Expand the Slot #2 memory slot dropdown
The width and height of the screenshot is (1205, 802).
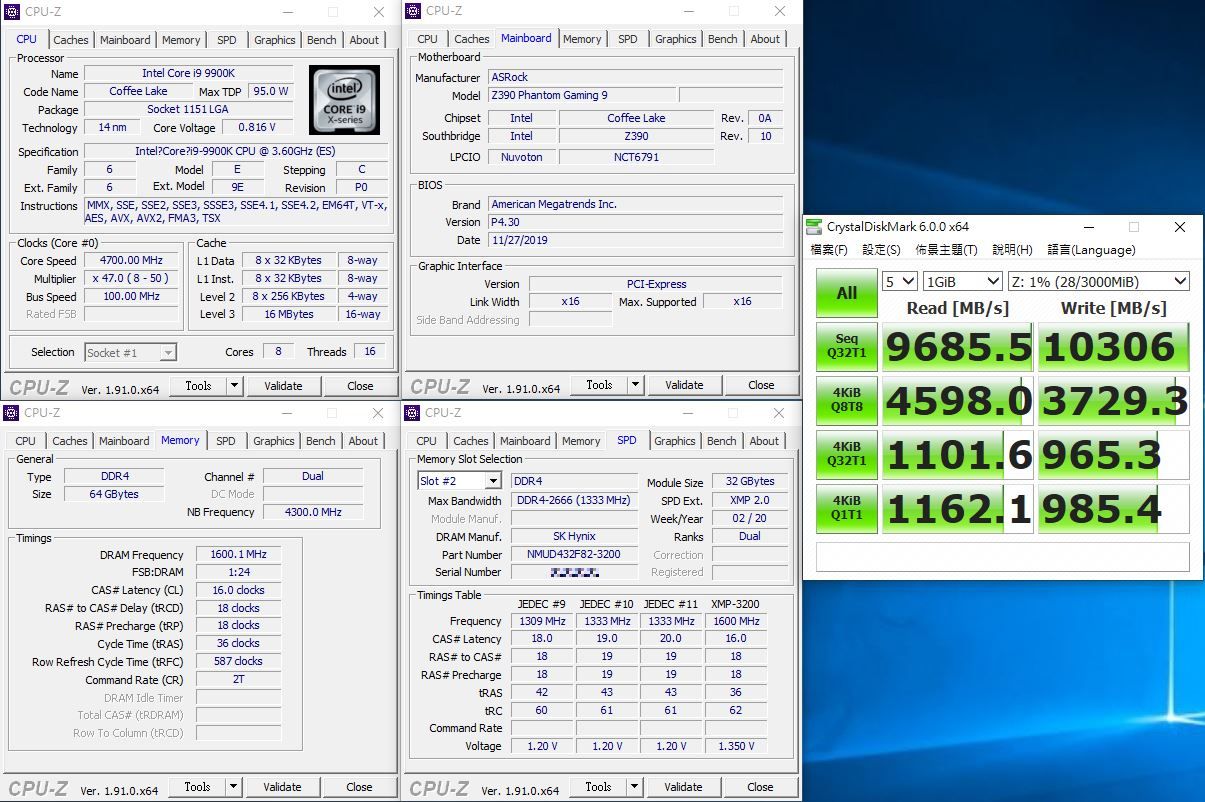click(492, 481)
